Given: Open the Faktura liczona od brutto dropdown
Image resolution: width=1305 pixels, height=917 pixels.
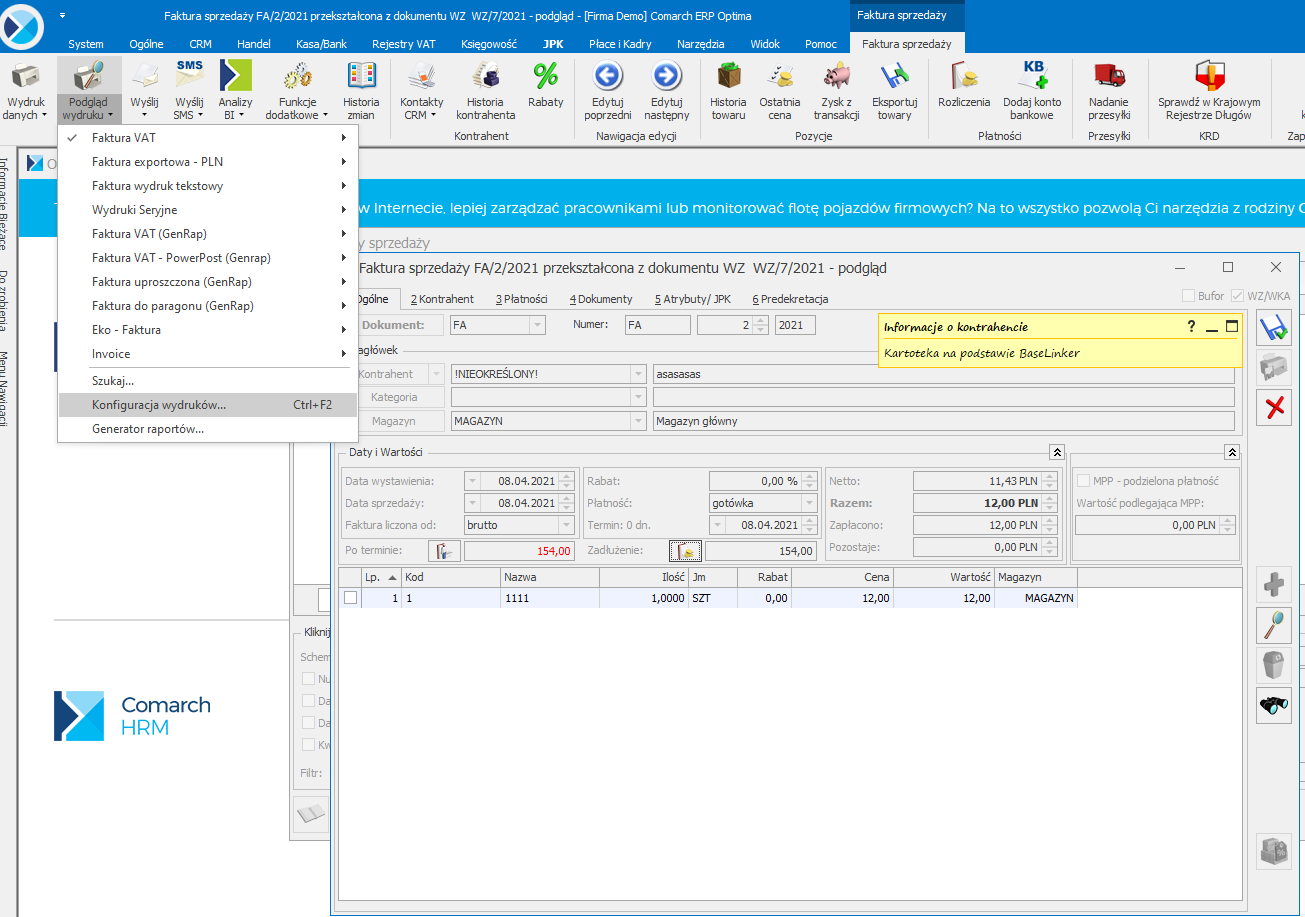Looking at the screenshot, I should pyautogui.click(x=566, y=525).
